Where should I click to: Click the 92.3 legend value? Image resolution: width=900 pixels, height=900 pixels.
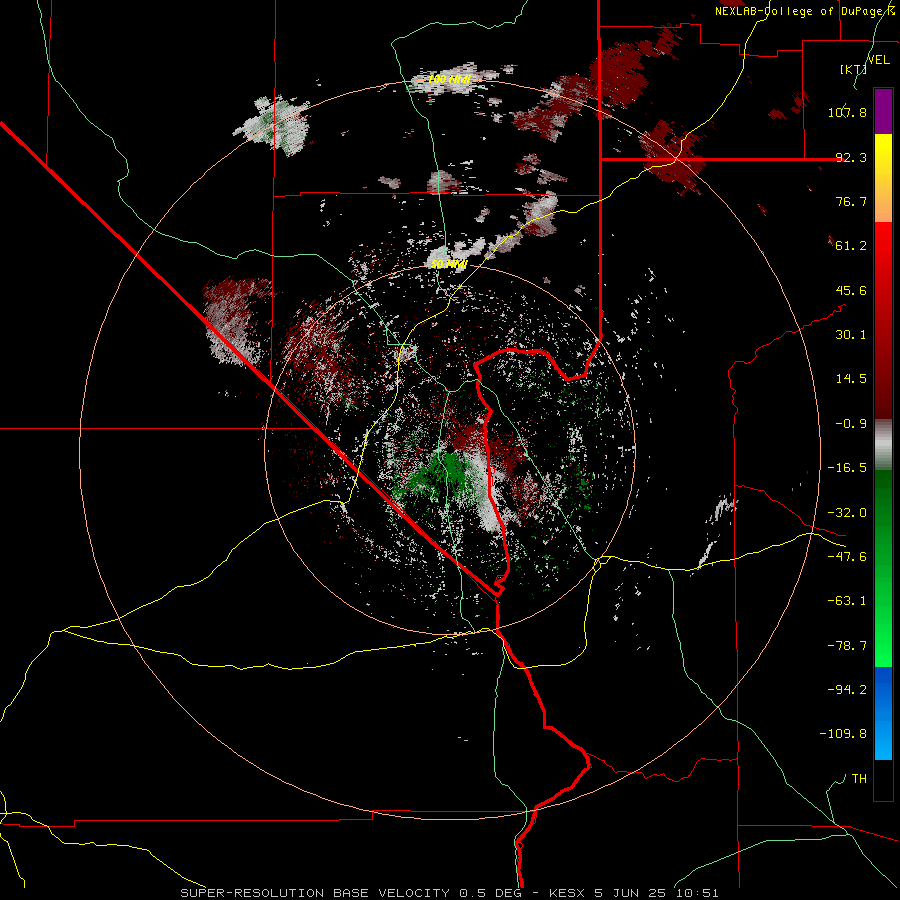[x=851, y=157]
